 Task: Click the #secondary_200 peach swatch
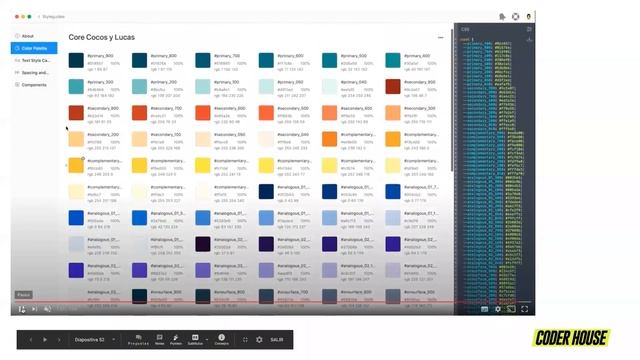(x=76, y=139)
